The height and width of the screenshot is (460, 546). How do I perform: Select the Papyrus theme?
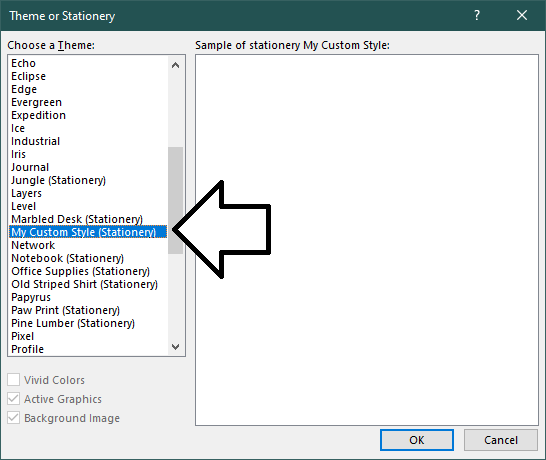(31, 297)
